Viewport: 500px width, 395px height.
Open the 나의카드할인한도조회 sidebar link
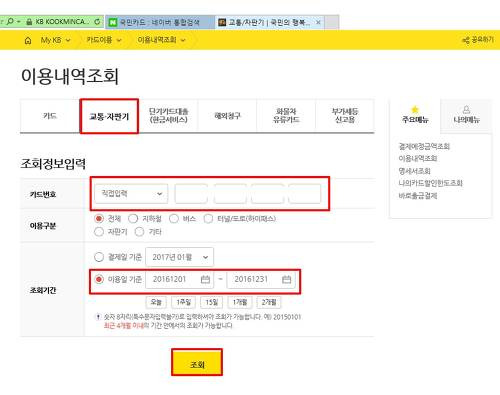tap(430, 183)
